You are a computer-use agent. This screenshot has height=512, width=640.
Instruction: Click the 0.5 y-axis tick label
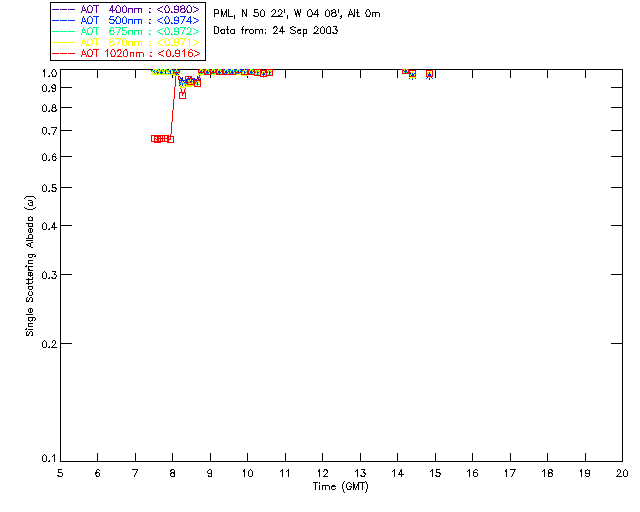[49, 188]
